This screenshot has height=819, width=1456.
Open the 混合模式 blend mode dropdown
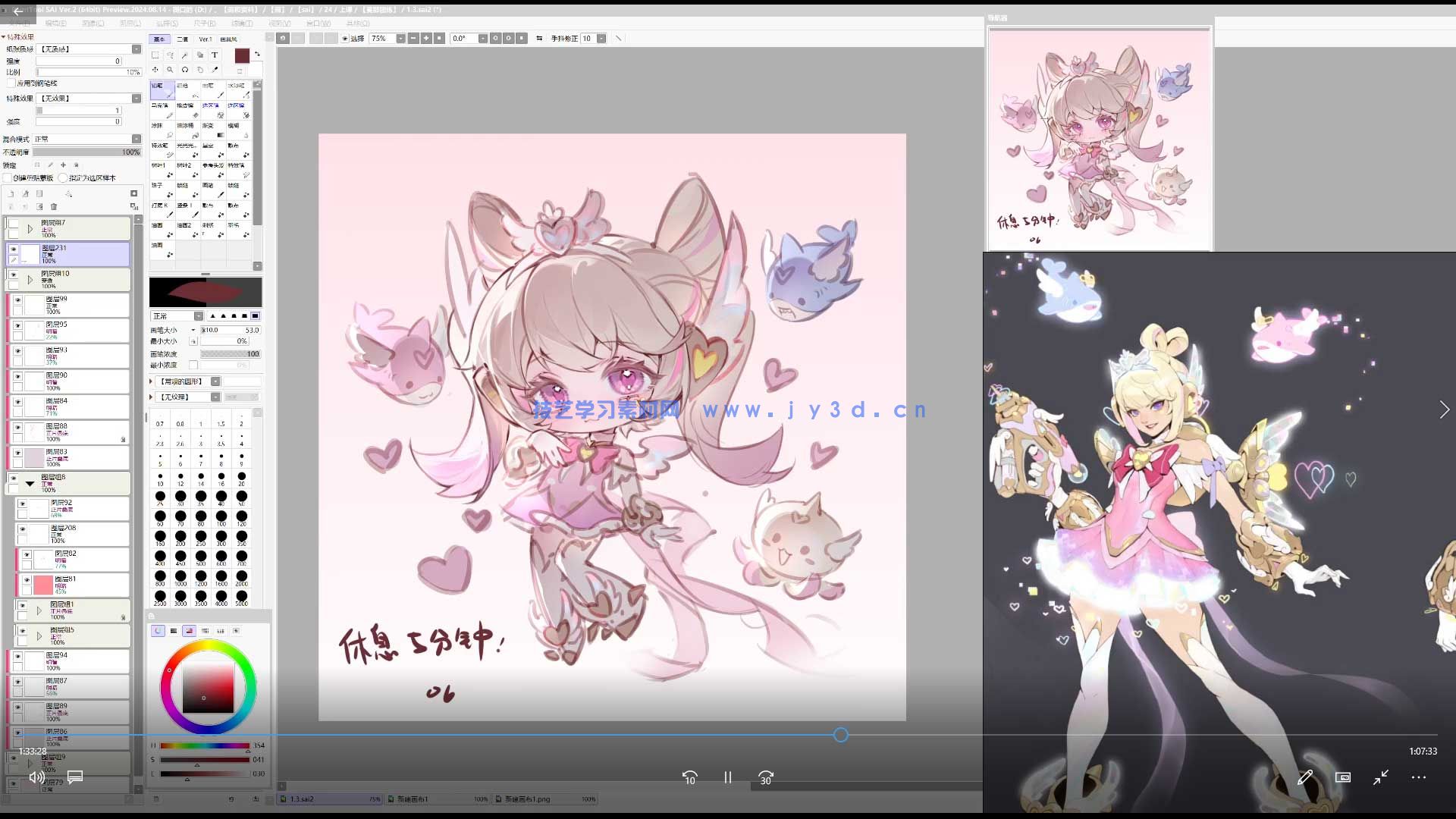pos(136,139)
